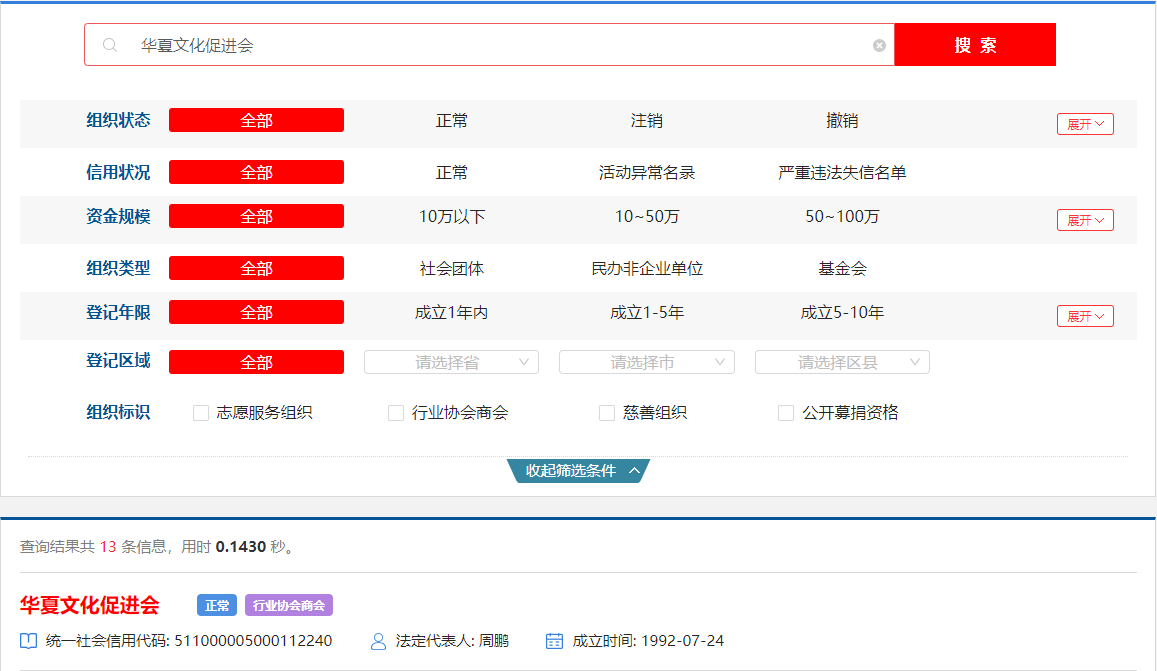The width and height of the screenshot is (1157, 671).
Task: Select 全部 for 登记区域
Action: (x=256, y=362)
